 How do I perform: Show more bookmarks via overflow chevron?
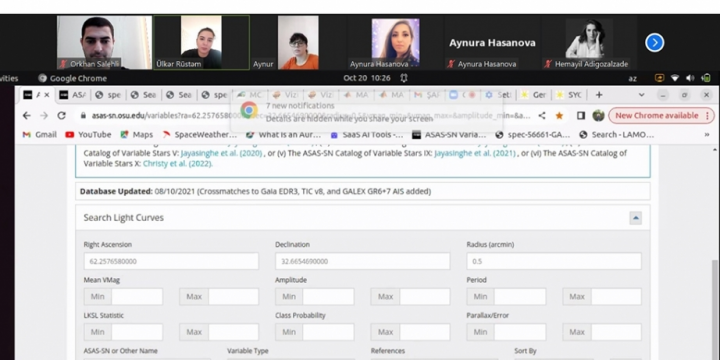707,135
